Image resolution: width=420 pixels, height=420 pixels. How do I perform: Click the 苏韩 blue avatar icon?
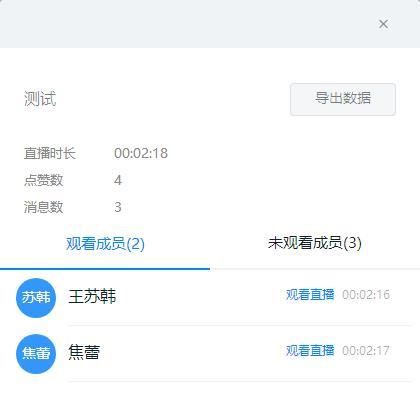point(36,297)
